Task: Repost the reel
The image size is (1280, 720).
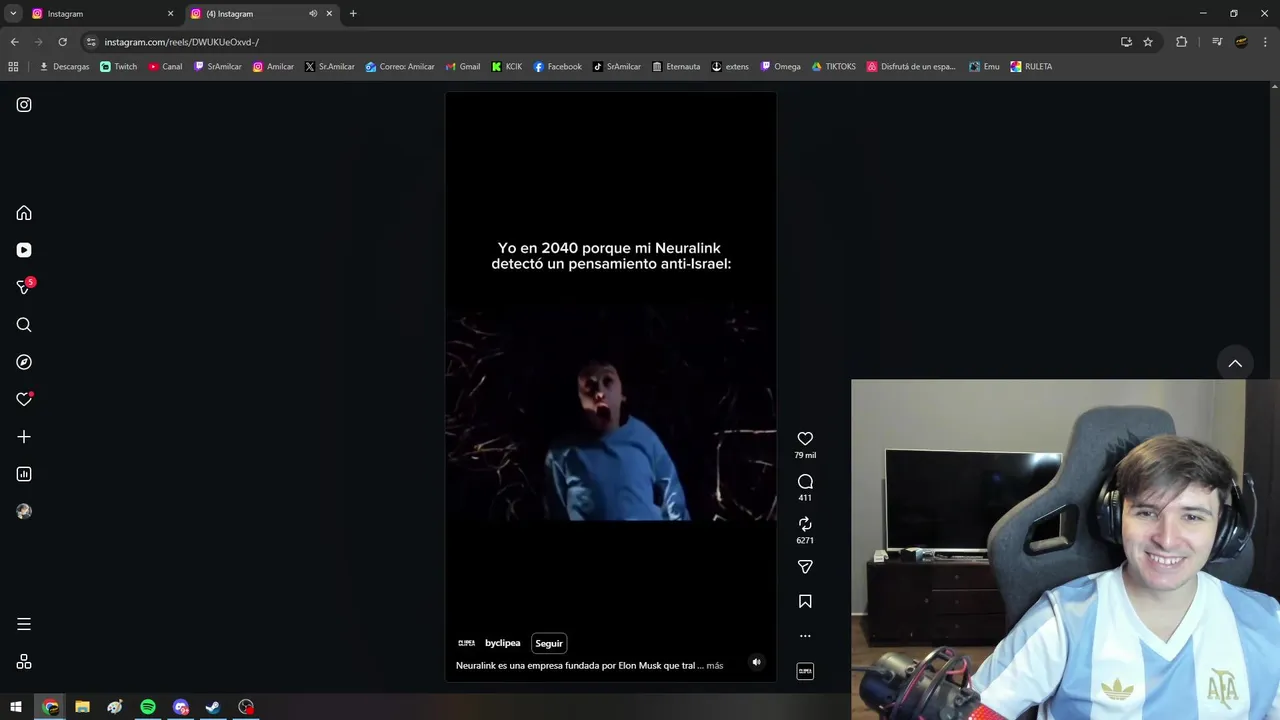Action: [805, 524]
